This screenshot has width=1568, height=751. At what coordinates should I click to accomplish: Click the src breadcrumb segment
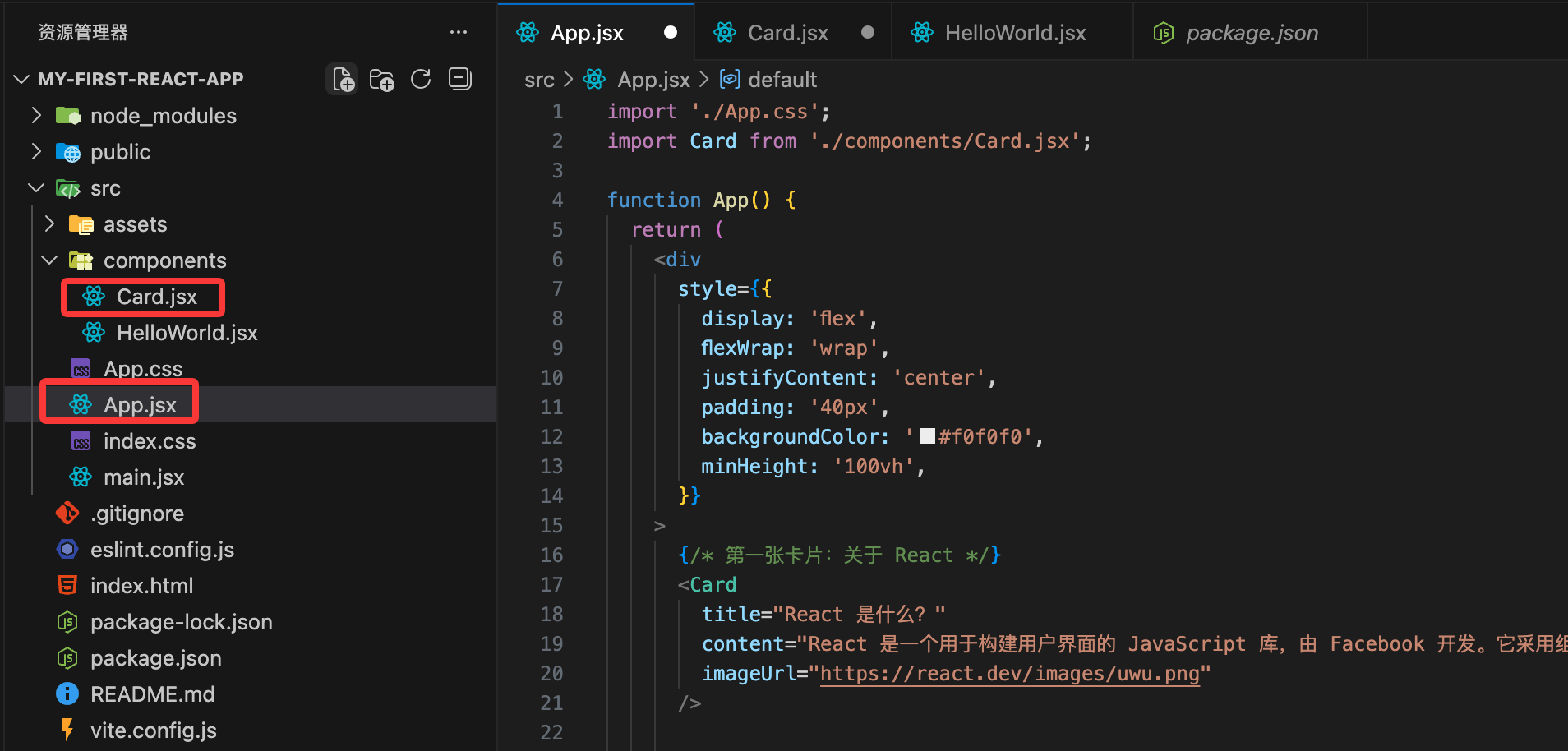539,80
